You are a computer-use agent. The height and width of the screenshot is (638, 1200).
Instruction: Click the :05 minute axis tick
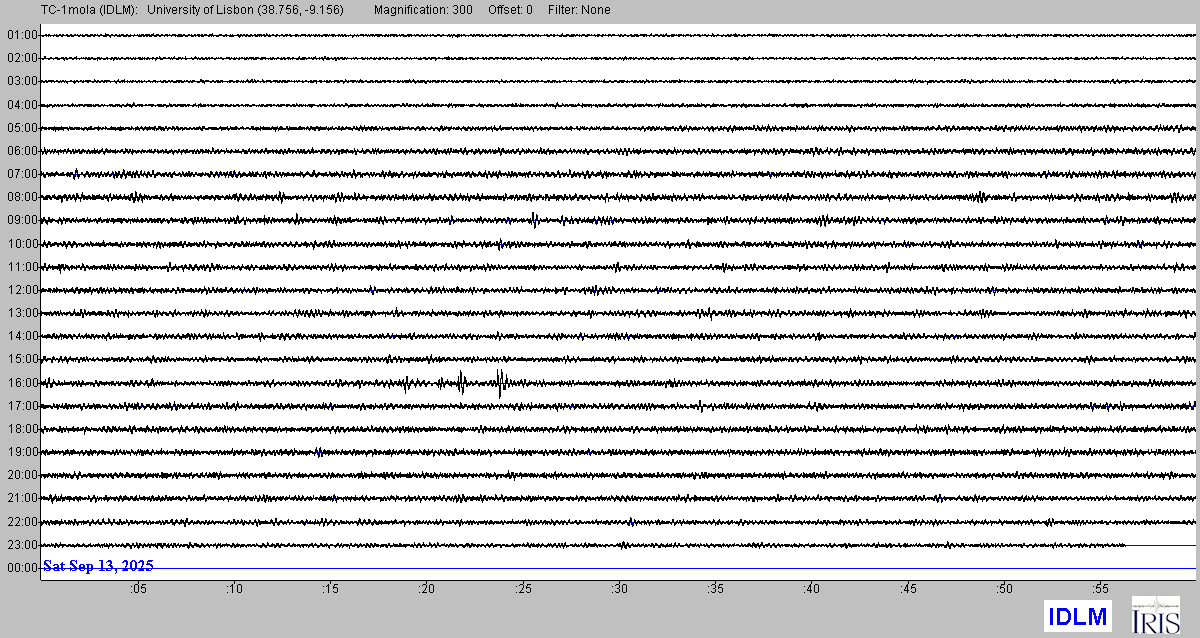[137, 590]
